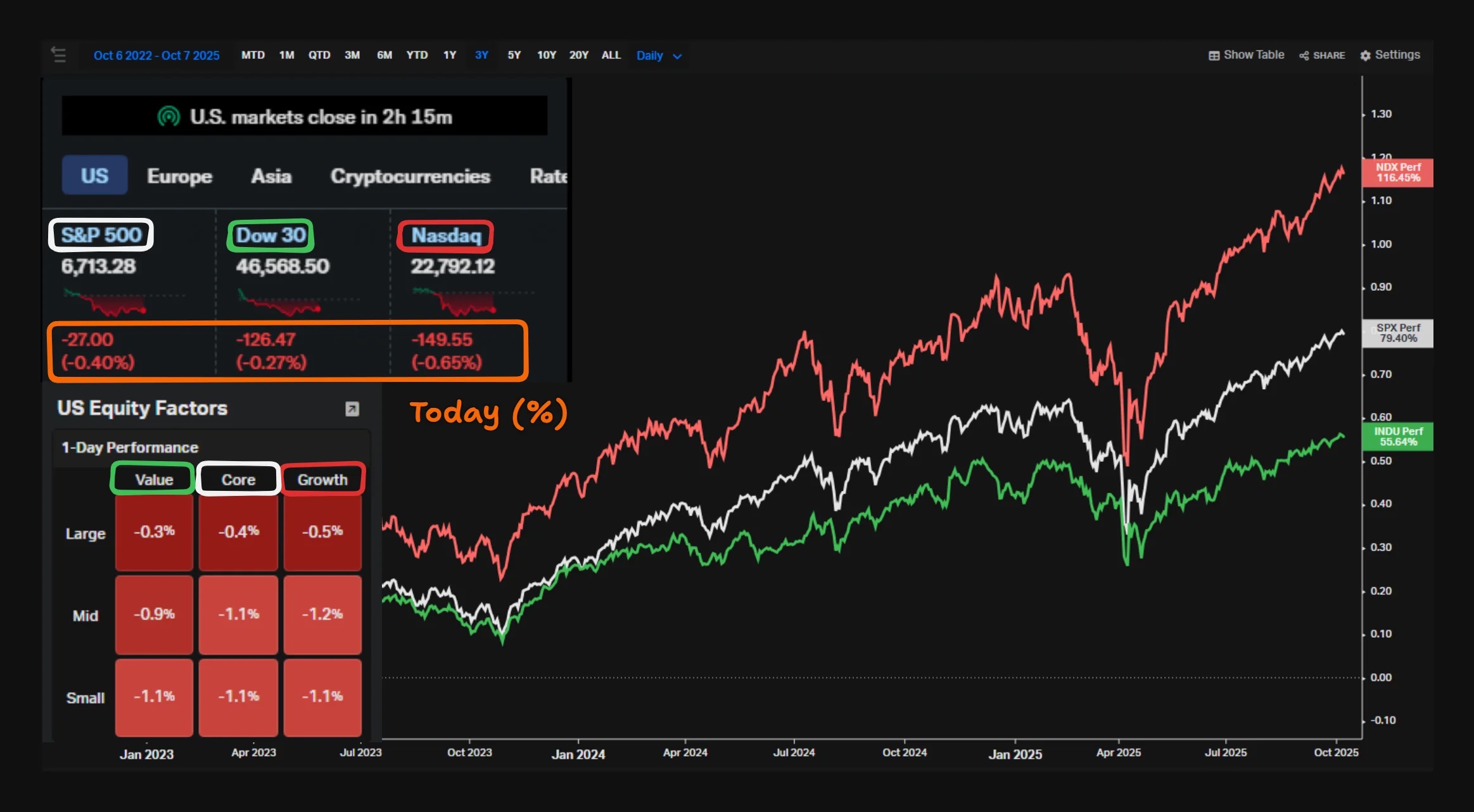1474x812 pixels.
Task: Open the Nasdaq index link
Action: coord(446,236)
